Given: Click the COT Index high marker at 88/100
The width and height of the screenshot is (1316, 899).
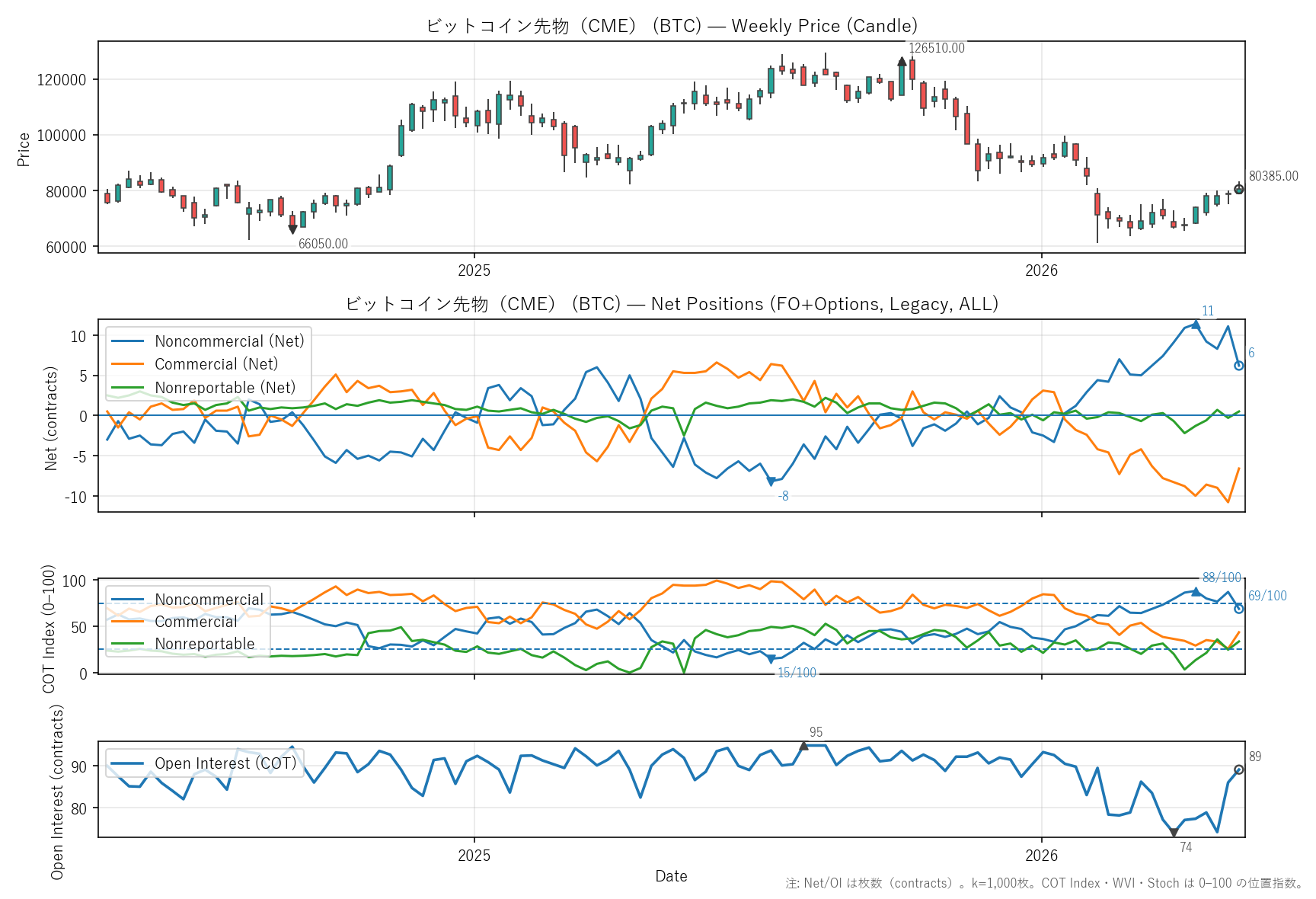Looking at the screenshot, I should (x=1196, y=591).
